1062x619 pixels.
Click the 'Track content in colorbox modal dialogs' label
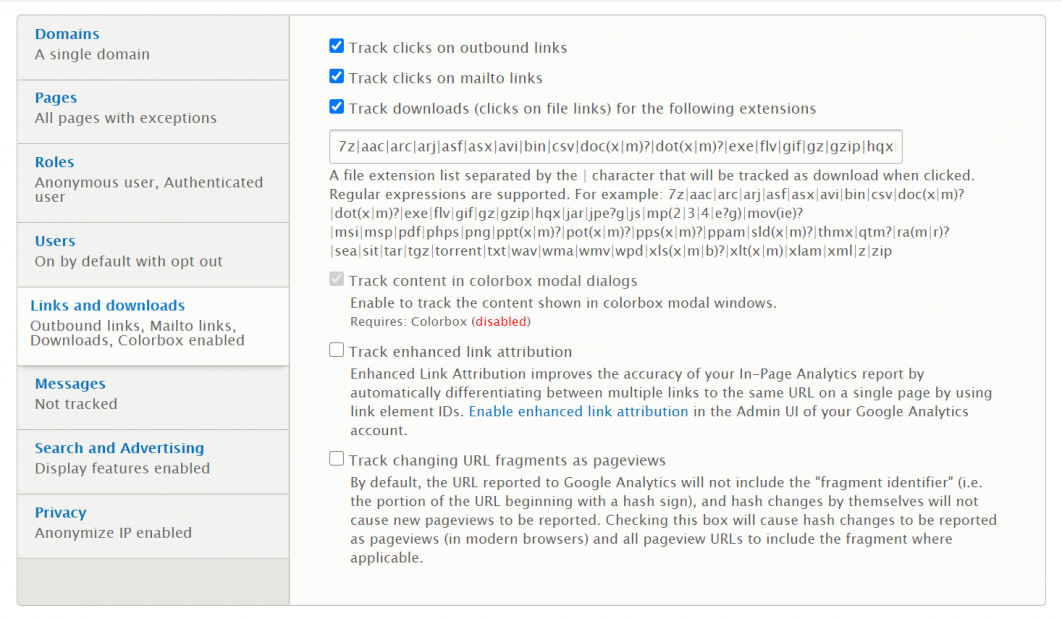[493, 282]
